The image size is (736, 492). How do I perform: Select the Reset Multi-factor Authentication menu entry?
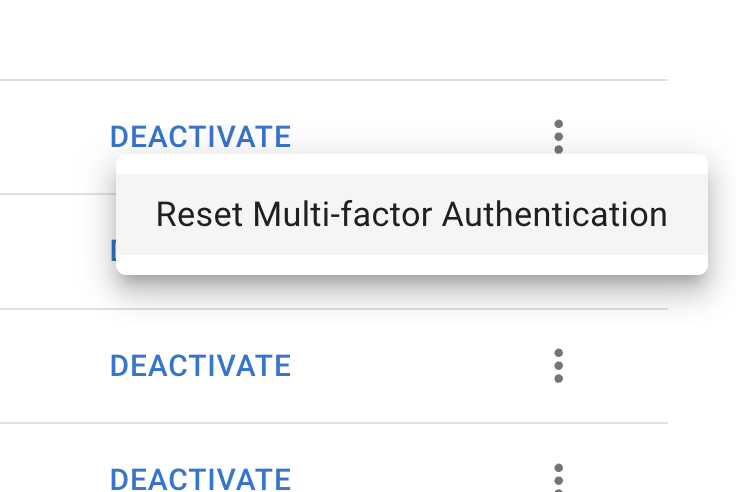[412, 215]
